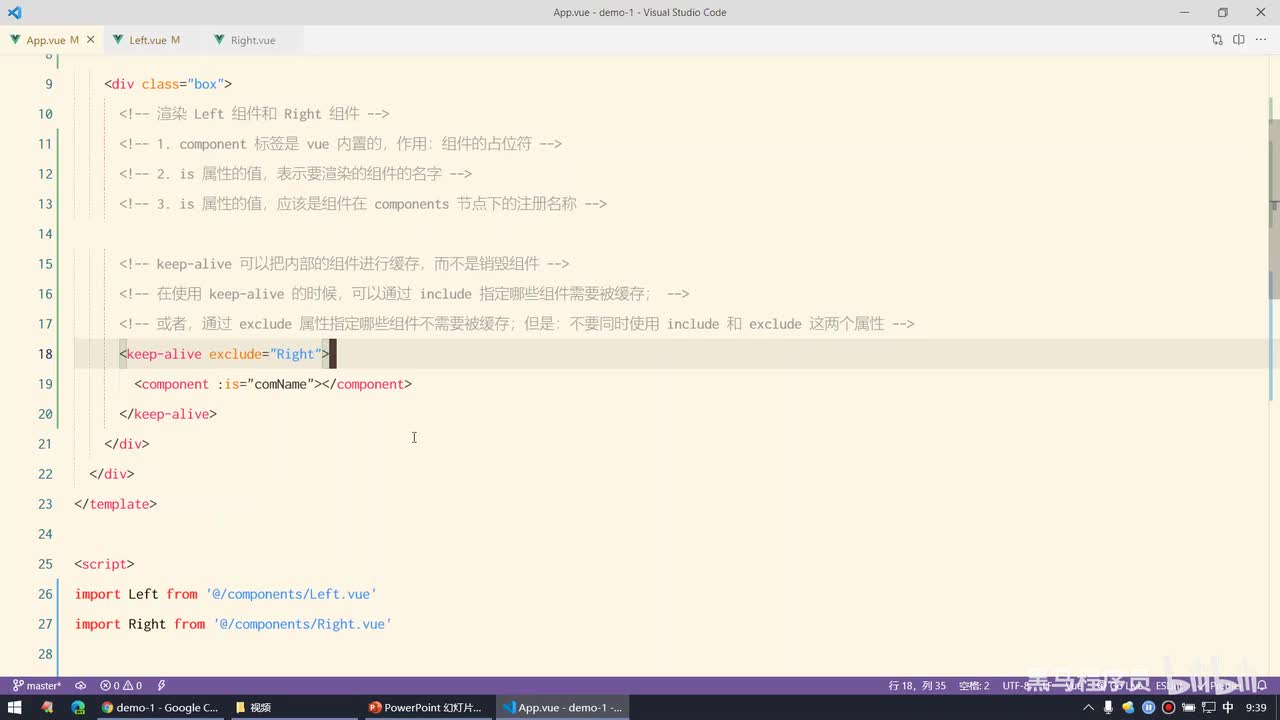The image size is (1280, 720).
Task: Click the import Left from line
Action: [226, 594]
